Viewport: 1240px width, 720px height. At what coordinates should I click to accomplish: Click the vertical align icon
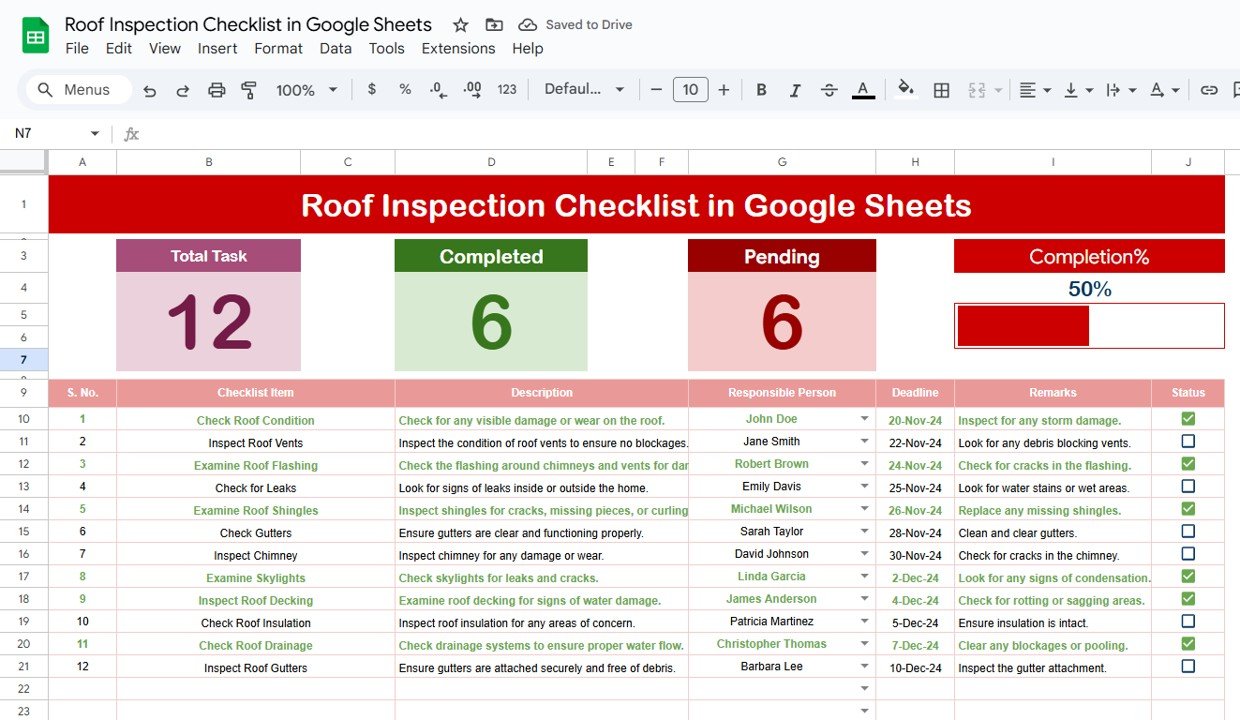click(1071, 90)
